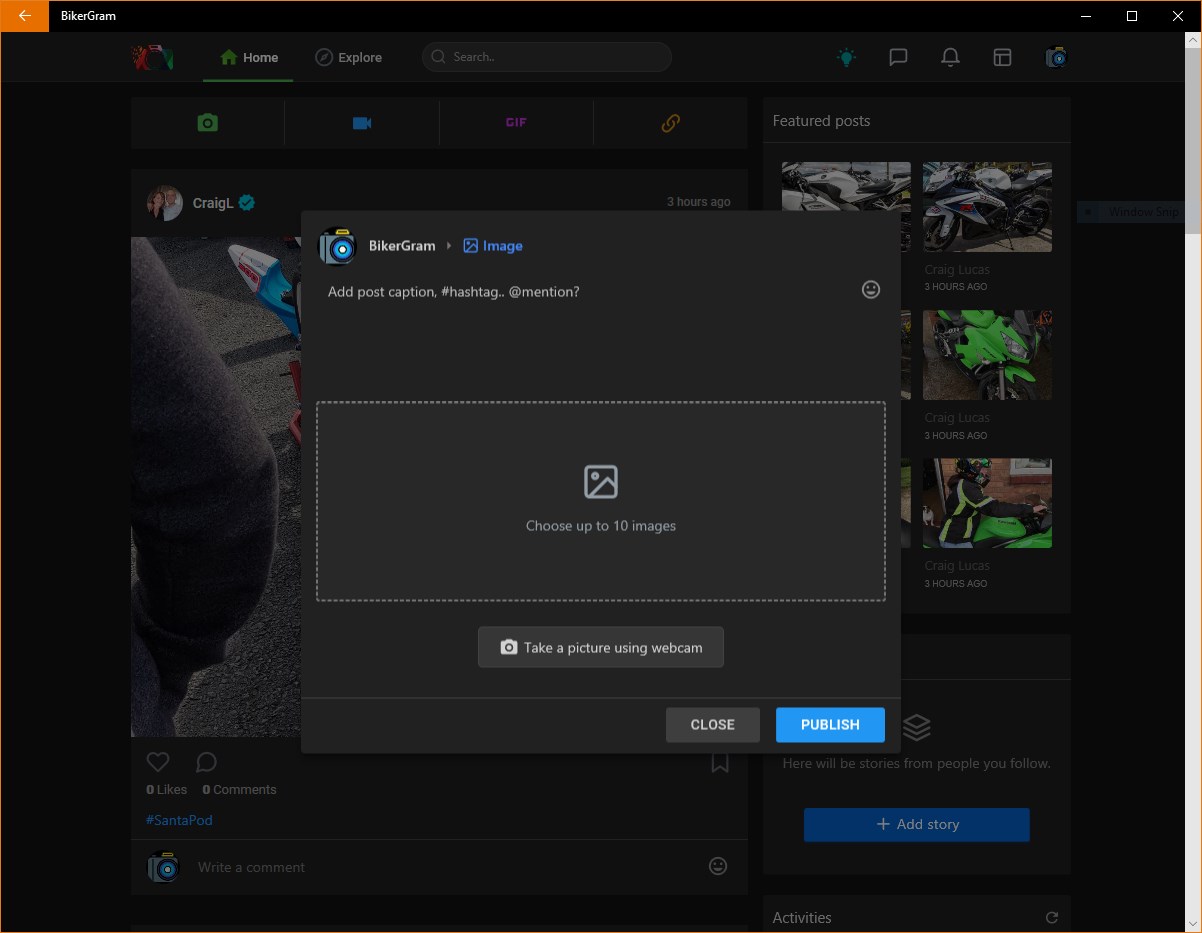Click the stories layers icon

(917, 727)
